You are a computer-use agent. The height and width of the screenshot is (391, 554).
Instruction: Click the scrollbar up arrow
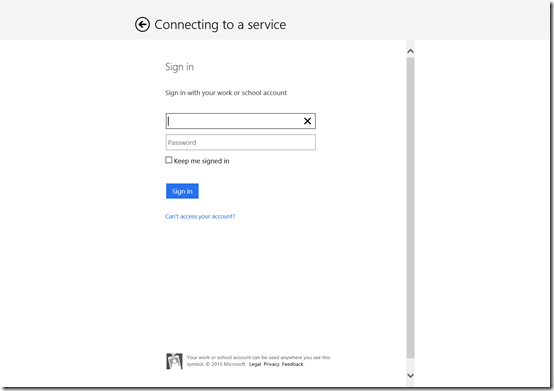[410, 52]
